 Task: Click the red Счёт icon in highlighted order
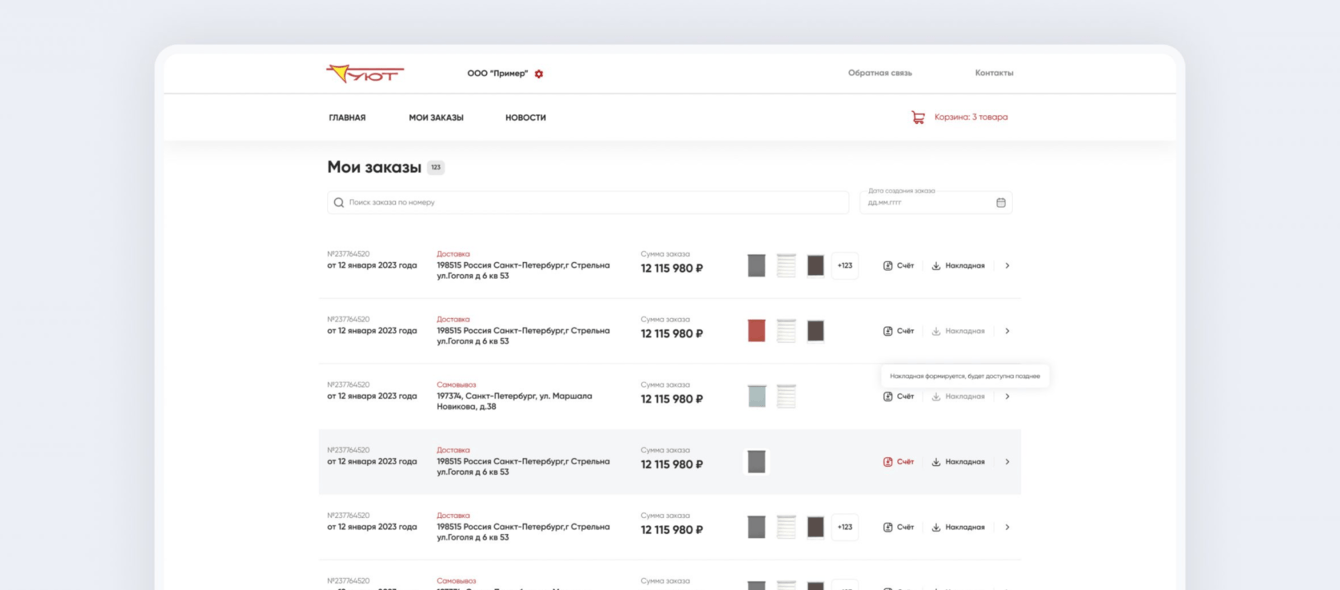pos(887,462)
